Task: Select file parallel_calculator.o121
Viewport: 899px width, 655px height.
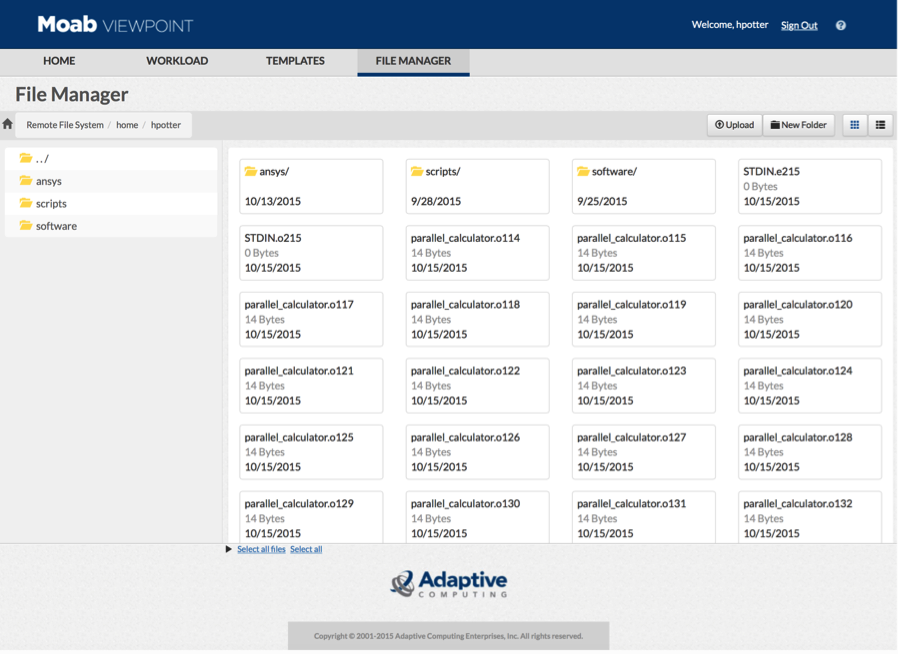Action: click(x=311, y=386)
